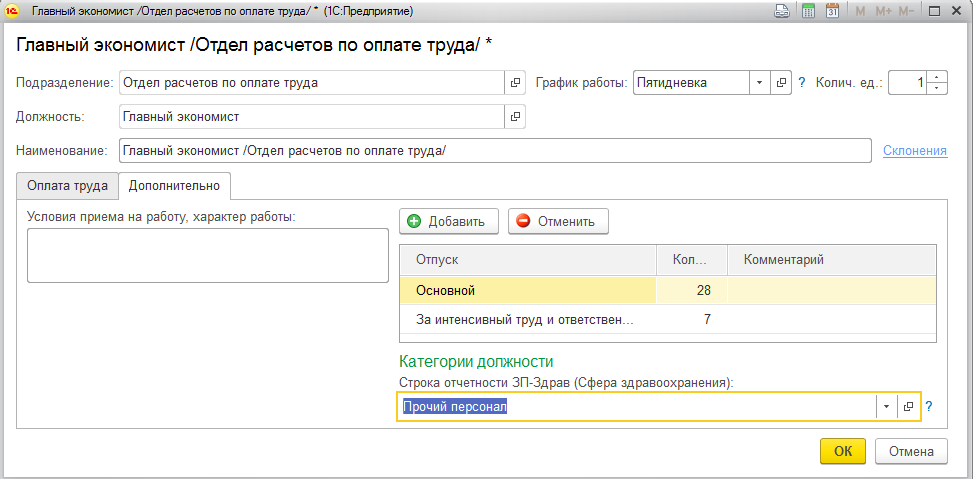
Task: Click the 28 days cell
Action: coord(692,290)
